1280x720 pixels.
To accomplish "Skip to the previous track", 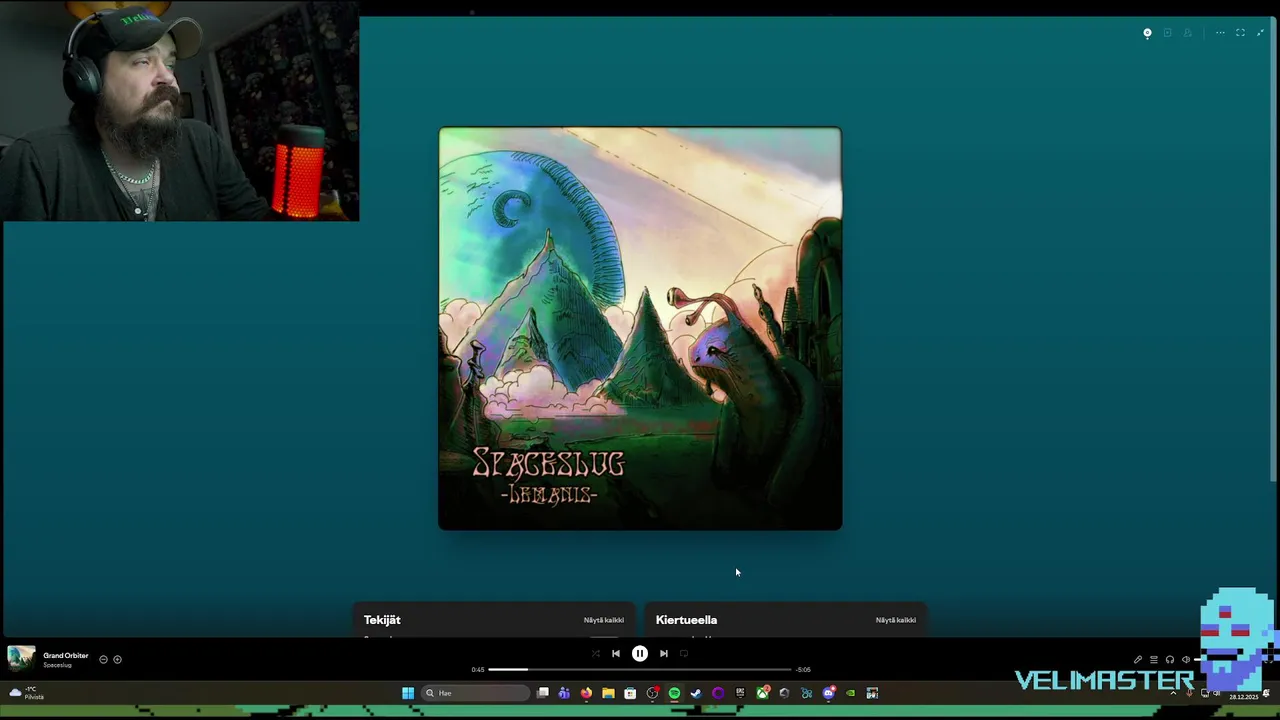I will pyautogui.click(x=616, y=653).
